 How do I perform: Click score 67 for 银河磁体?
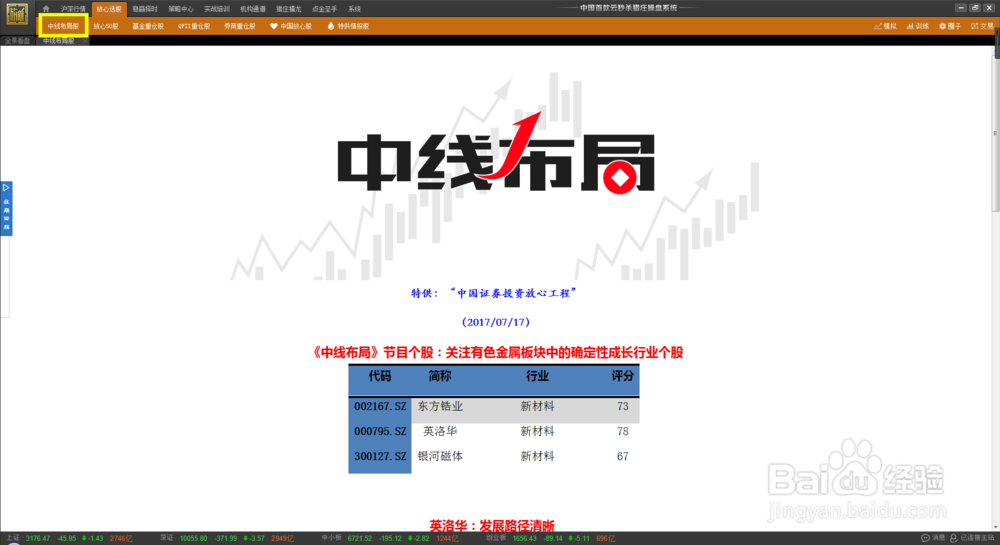(x=623, y=456)
